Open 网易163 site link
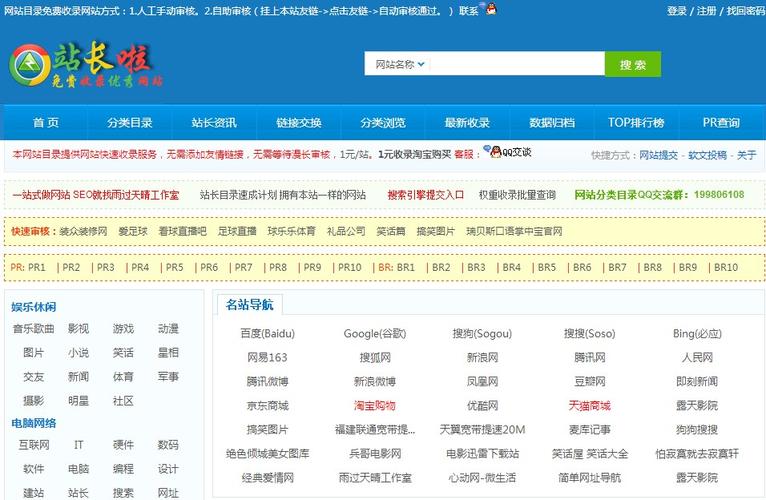Screen dimensions: 766x500 [267, 358]
